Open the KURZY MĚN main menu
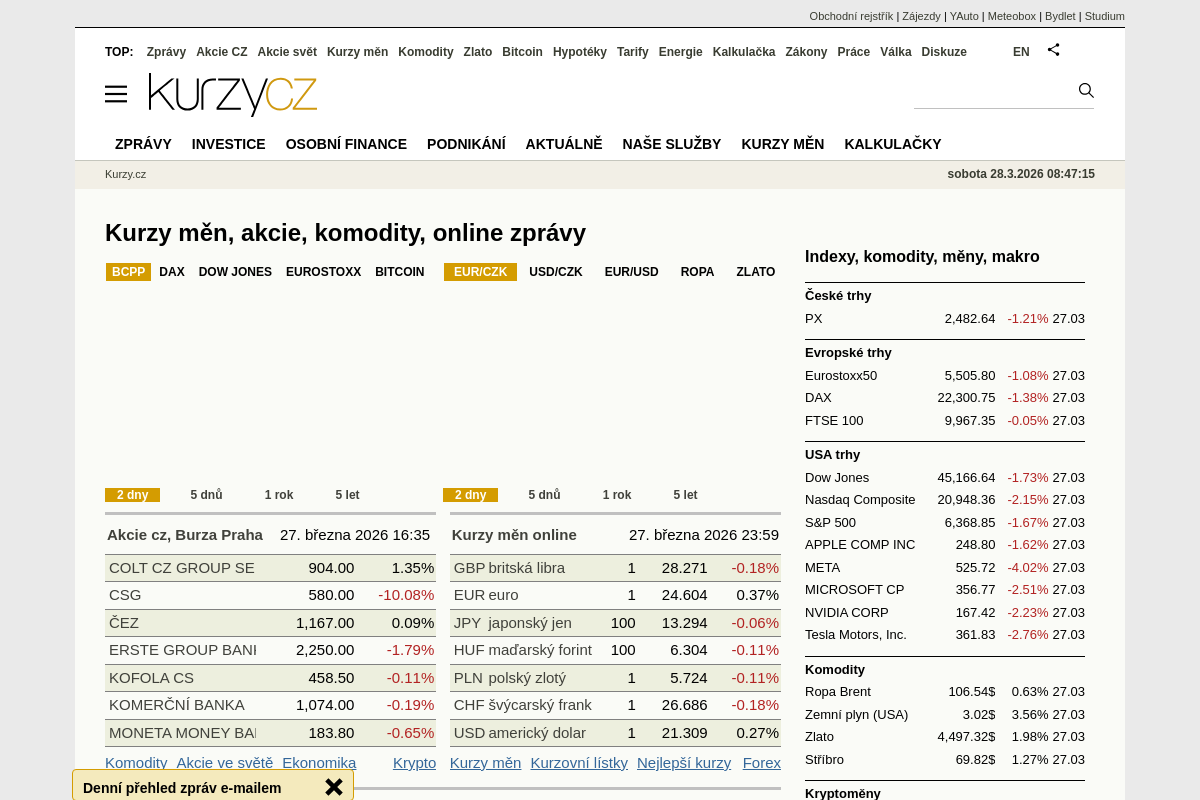1200x800 pixels. tap(782, 144)
